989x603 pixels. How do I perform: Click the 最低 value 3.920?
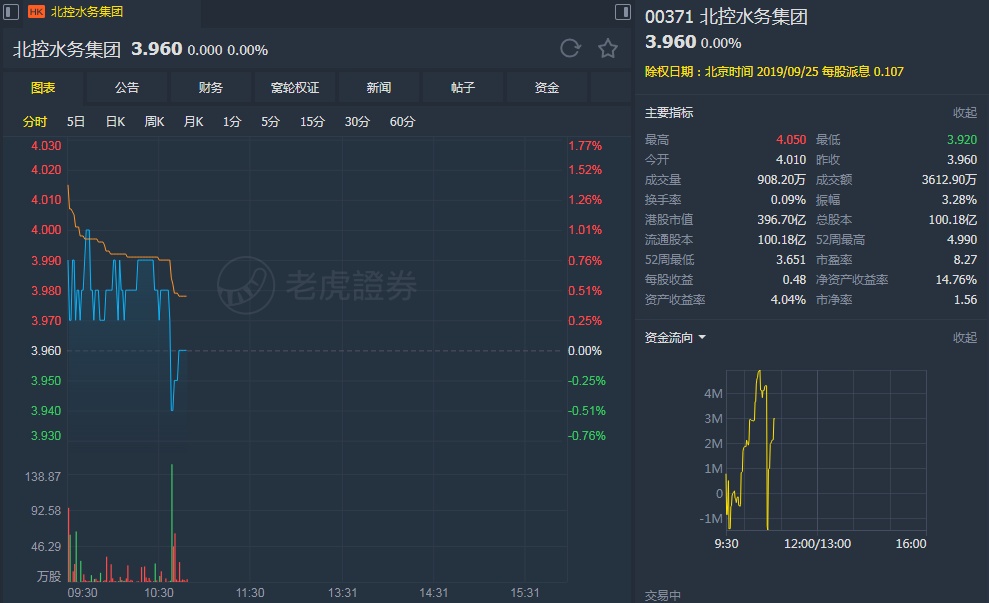coord(962,139)
